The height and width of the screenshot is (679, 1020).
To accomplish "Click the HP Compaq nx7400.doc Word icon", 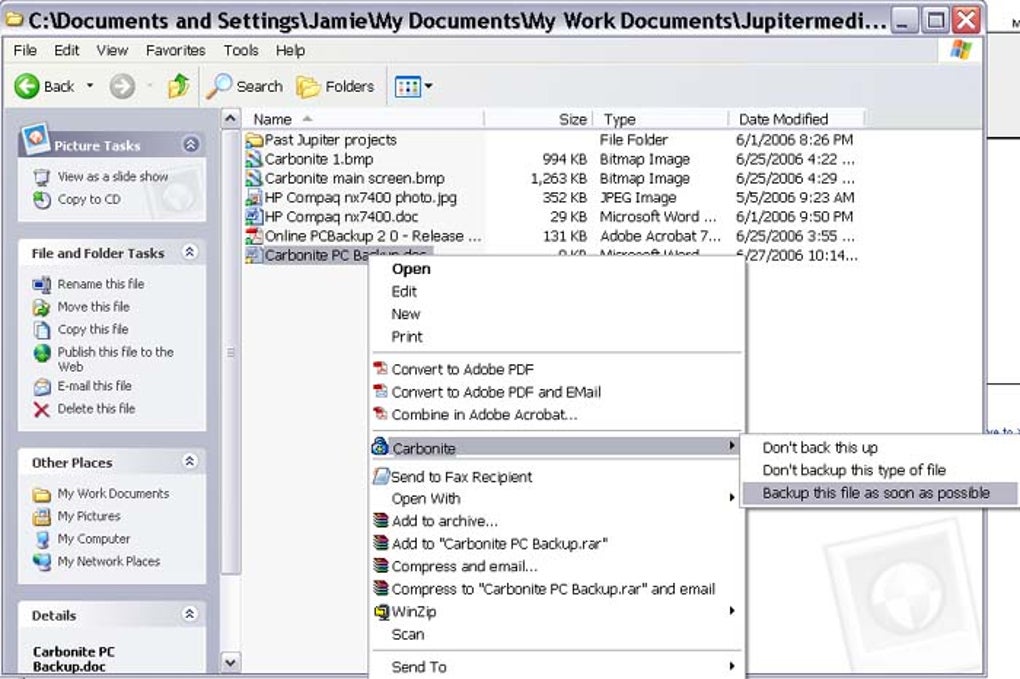I will coord(254,217).
